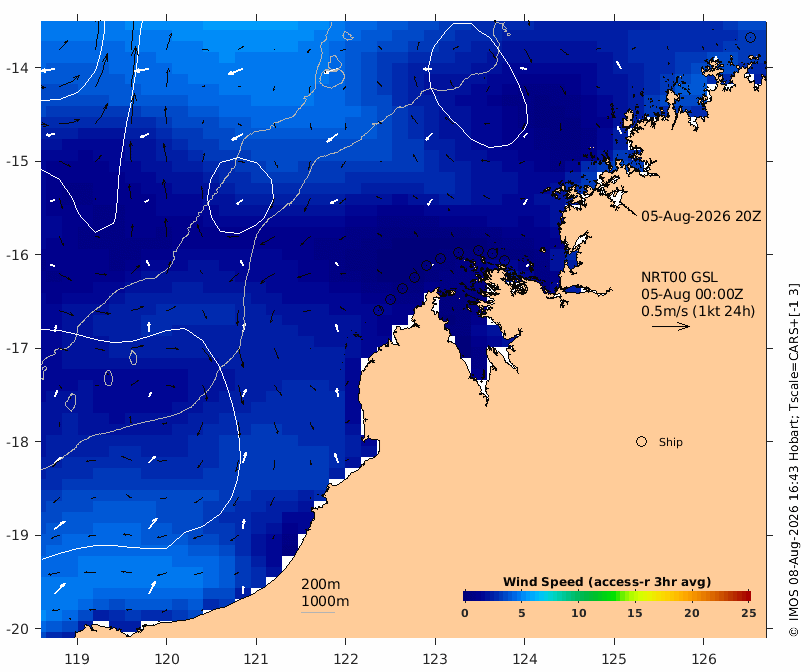Click the westernmost ship track circle
Screen dimensions: 810x672
[x=378, y=310]
